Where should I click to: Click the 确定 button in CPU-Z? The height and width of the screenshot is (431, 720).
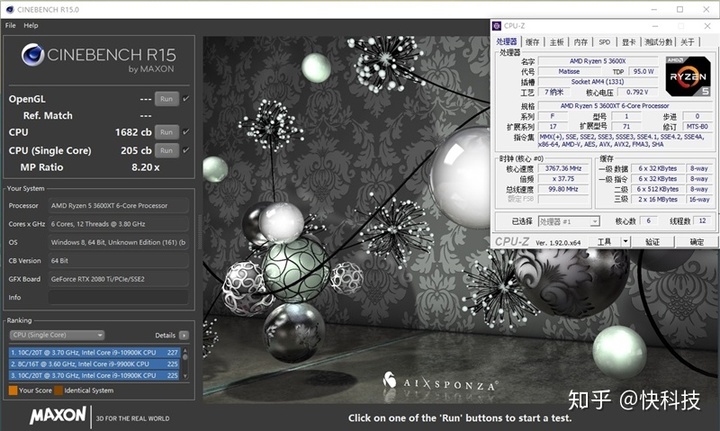696,241
